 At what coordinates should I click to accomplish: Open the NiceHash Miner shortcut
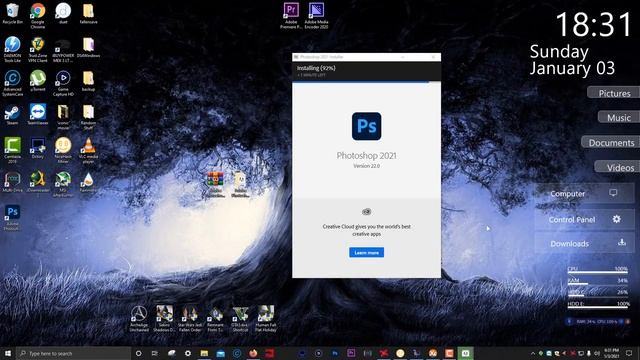coord(63,150)
